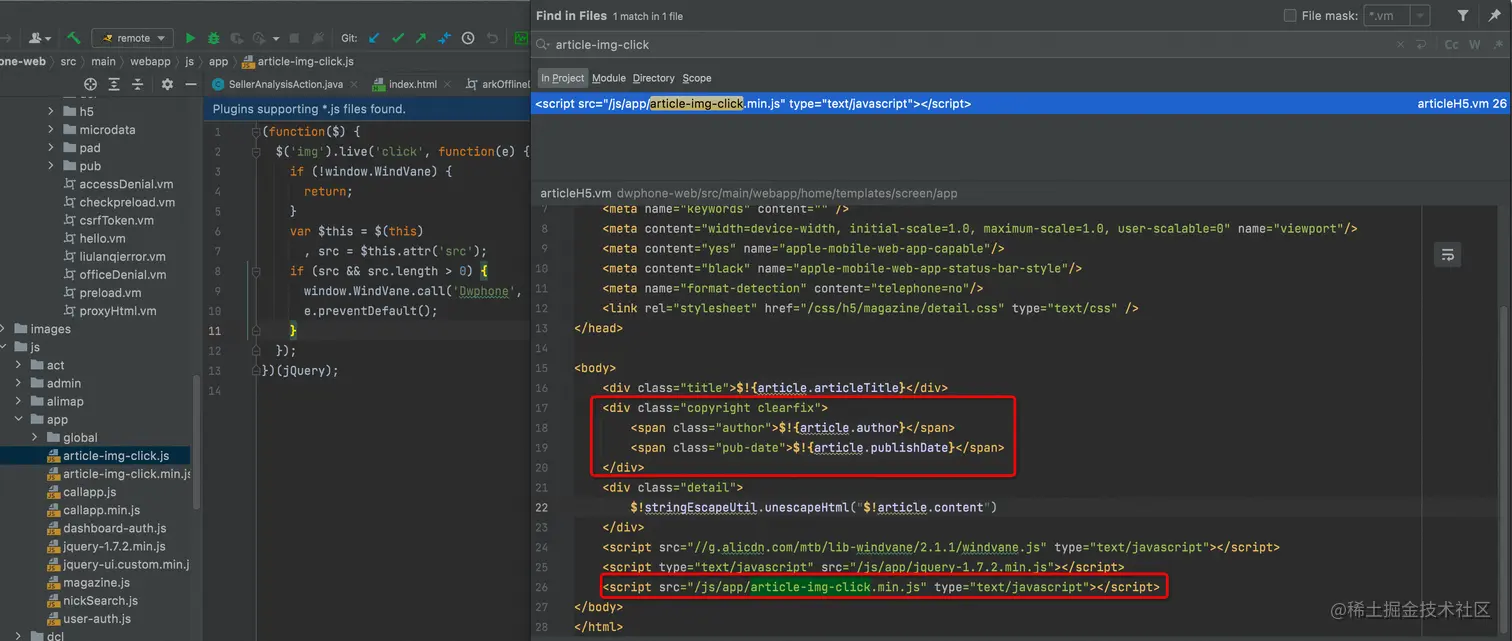
Task: Click the Git rollback undo icon
Action: point(492,38)
